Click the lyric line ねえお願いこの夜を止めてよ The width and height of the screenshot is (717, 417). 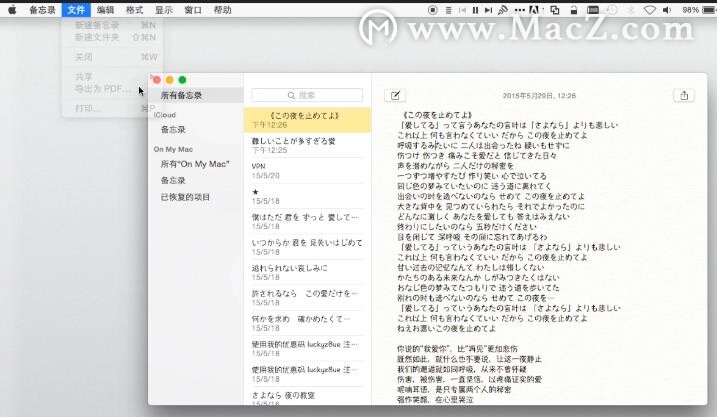point(446,328)
